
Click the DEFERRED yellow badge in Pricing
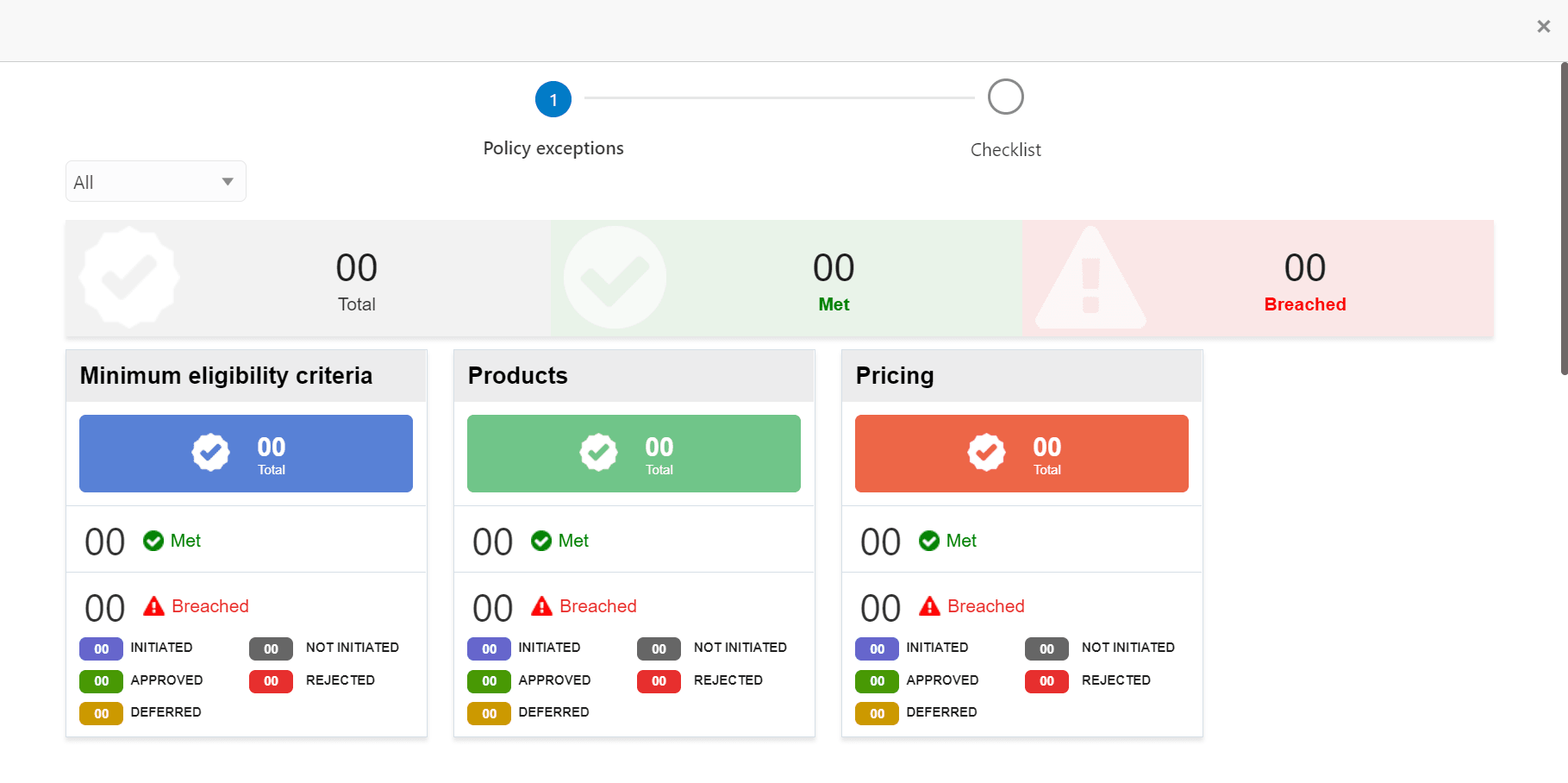pyautogui.click(x=877, y=713)
